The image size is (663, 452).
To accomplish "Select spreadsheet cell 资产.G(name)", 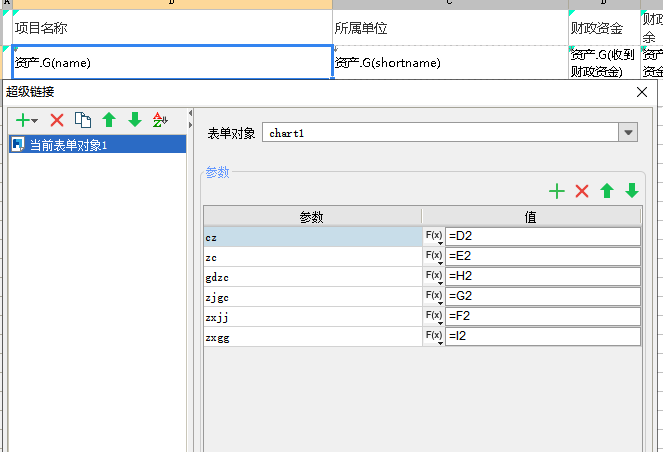I will tap(172, 63).
